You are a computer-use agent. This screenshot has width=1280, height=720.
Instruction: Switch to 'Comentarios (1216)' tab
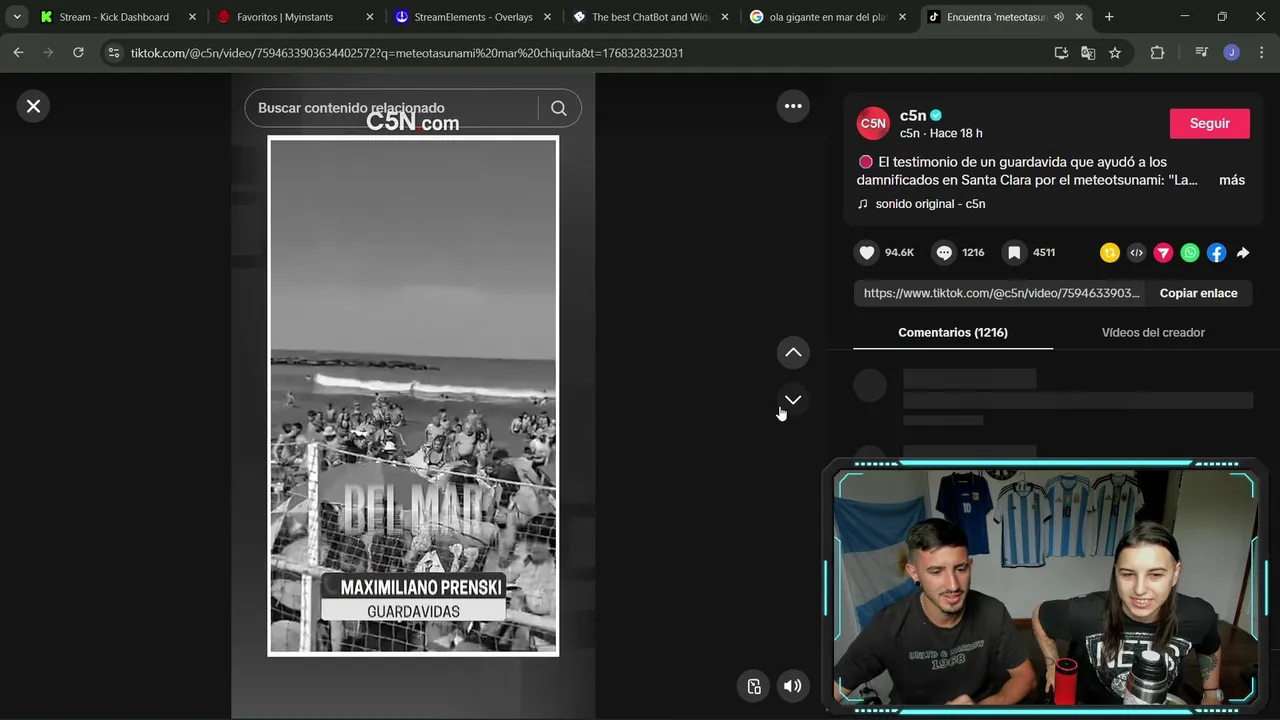point(953,332)
